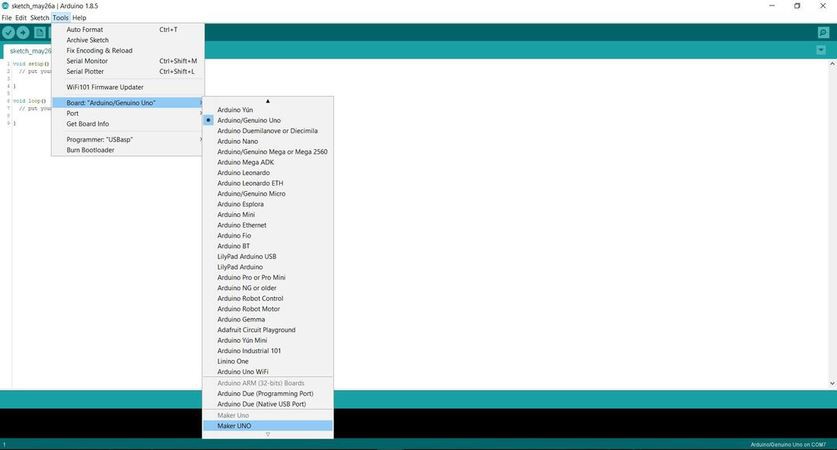Select Linino One board
Image resolution: width=837 pixels, height=450 pixels.
[x=267, y=361]
